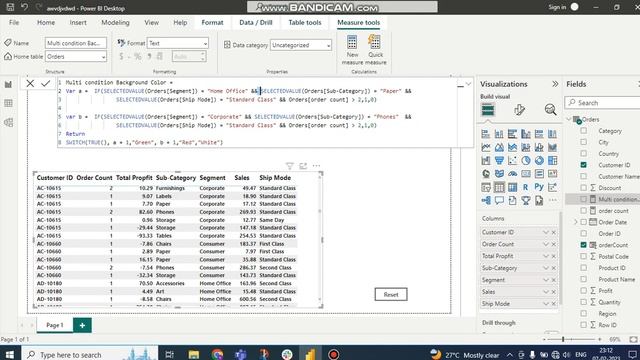
Task: Open the Format visual paintbrush pane
Action: (519, 110)
